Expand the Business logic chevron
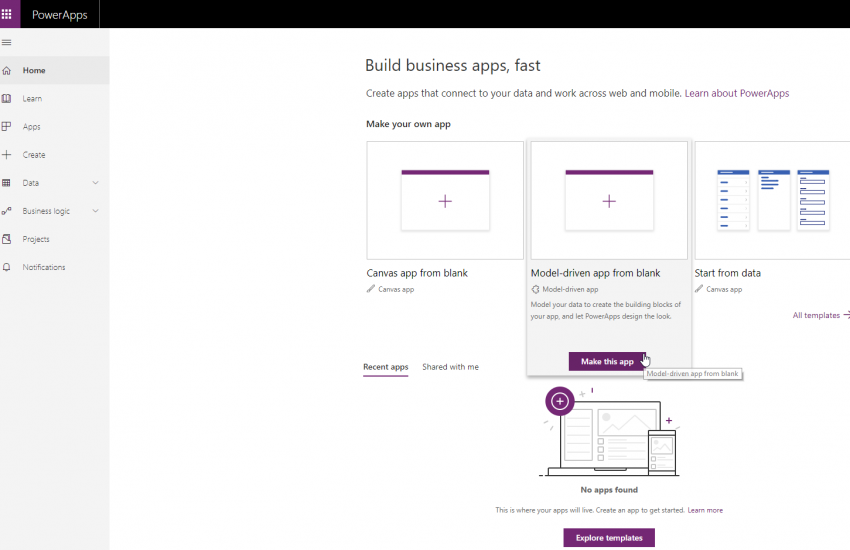 [95, 211]
